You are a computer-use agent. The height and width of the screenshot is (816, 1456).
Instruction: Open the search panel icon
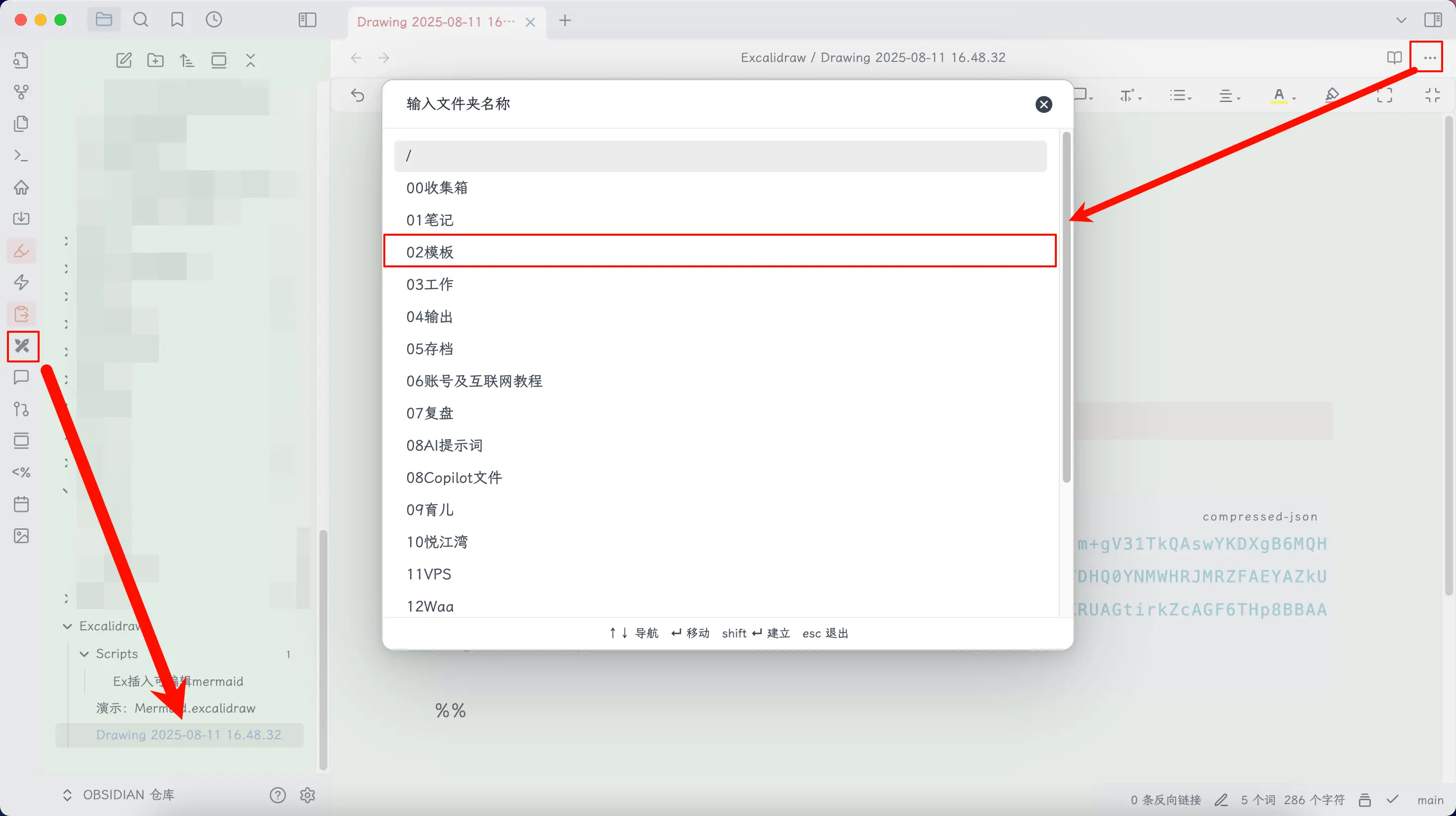(140, 20)
